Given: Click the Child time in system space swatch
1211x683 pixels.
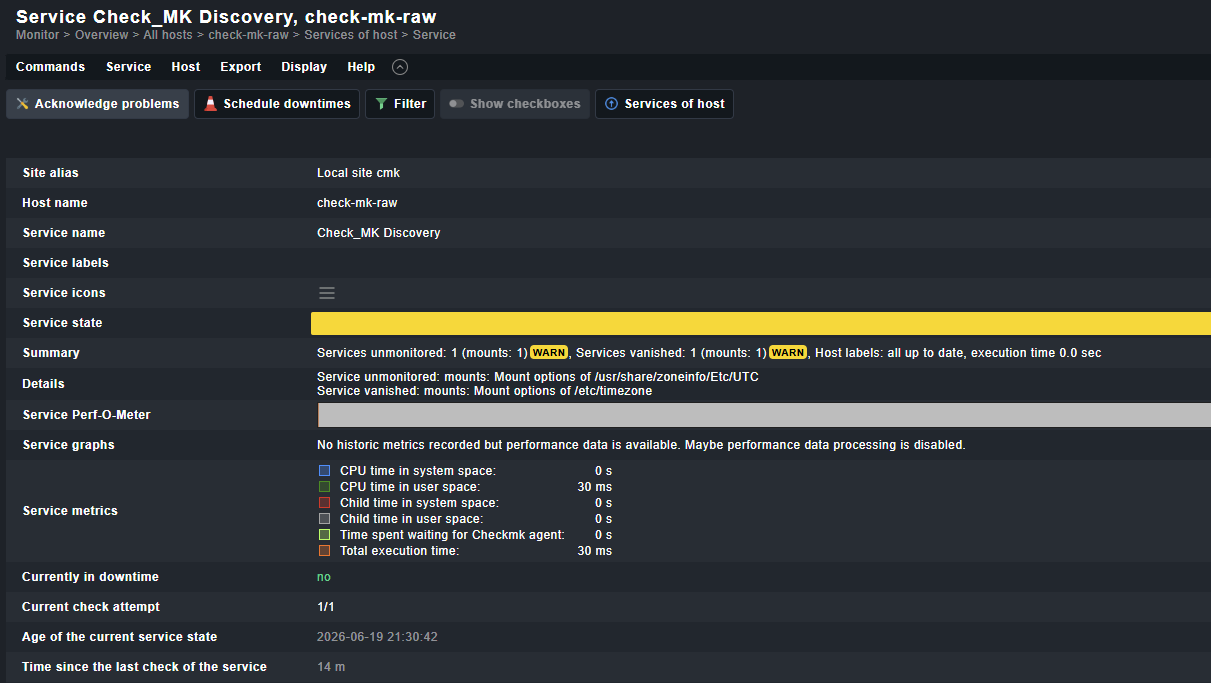Looking at the screenshot, I should (x=324, y=502).
